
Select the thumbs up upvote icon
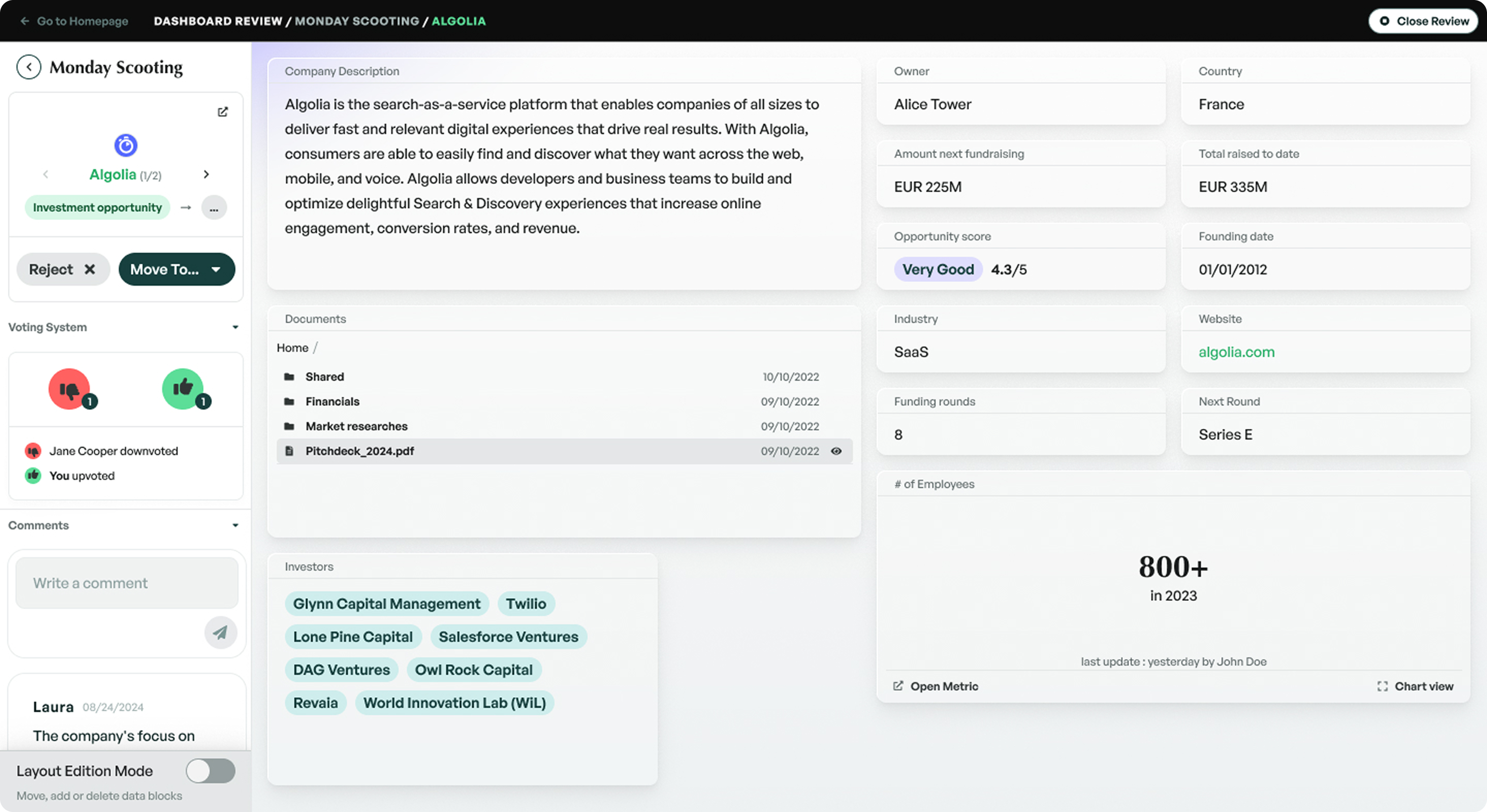pos(183,388)
